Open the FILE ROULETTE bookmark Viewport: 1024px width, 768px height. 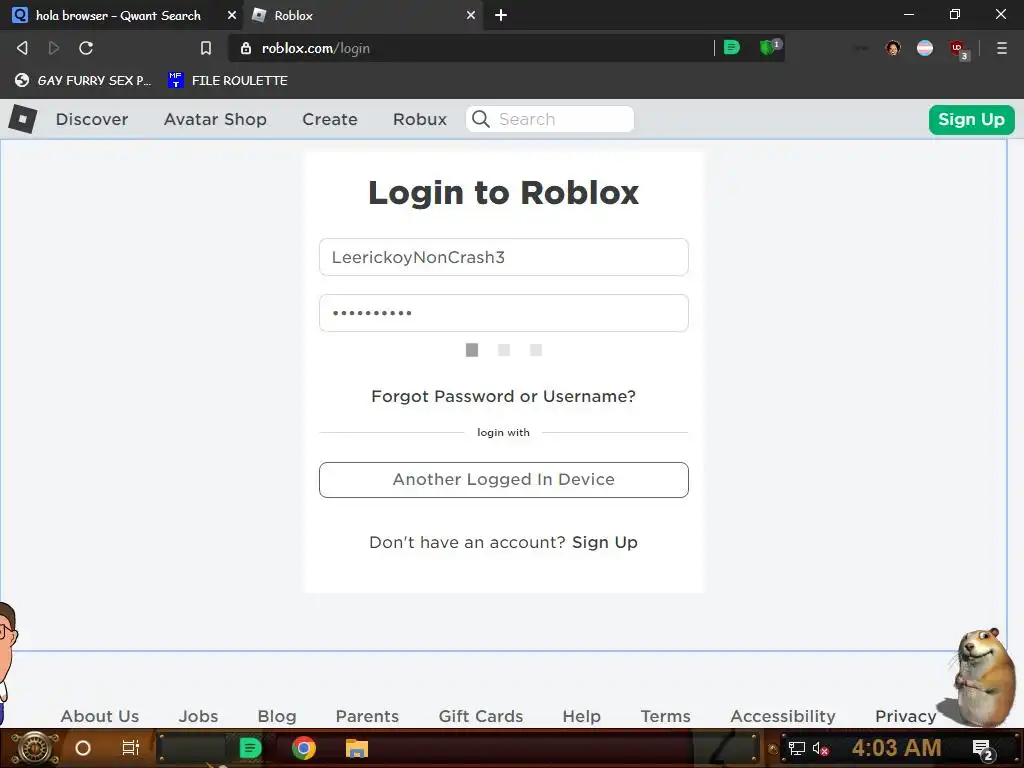pyautogui.click(x=228, y=80)
